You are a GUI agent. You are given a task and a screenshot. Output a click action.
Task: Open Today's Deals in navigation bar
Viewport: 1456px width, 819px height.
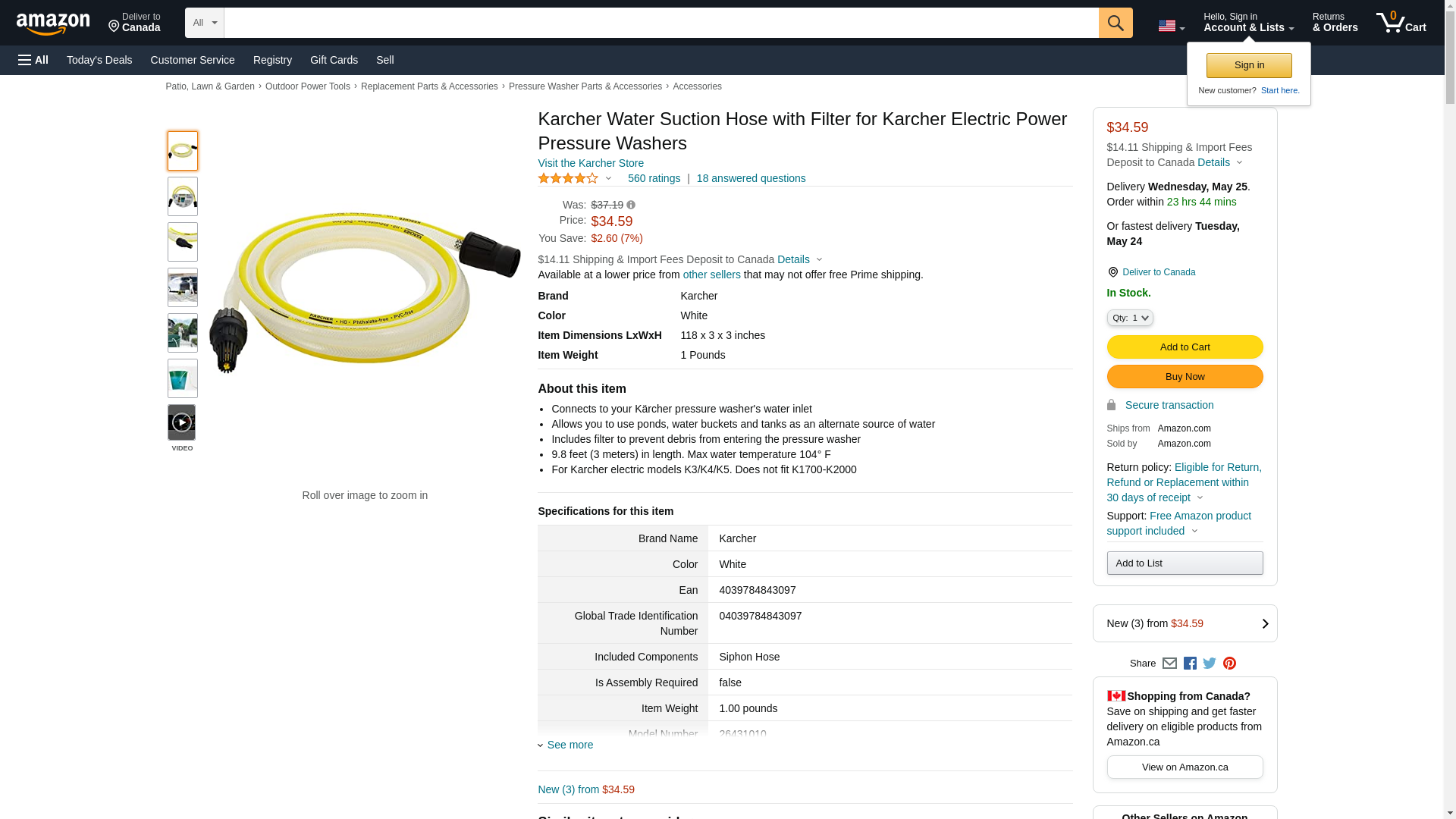click(99, 60)
